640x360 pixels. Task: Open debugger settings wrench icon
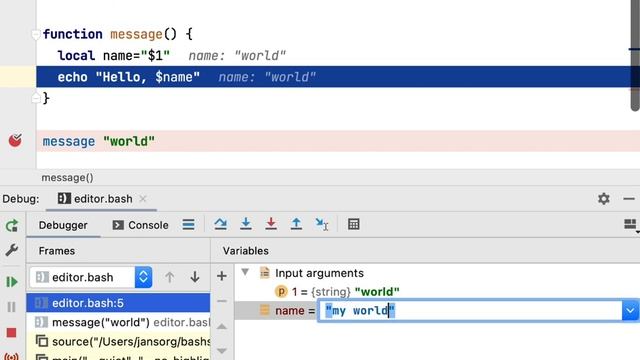tap(12, 250)
